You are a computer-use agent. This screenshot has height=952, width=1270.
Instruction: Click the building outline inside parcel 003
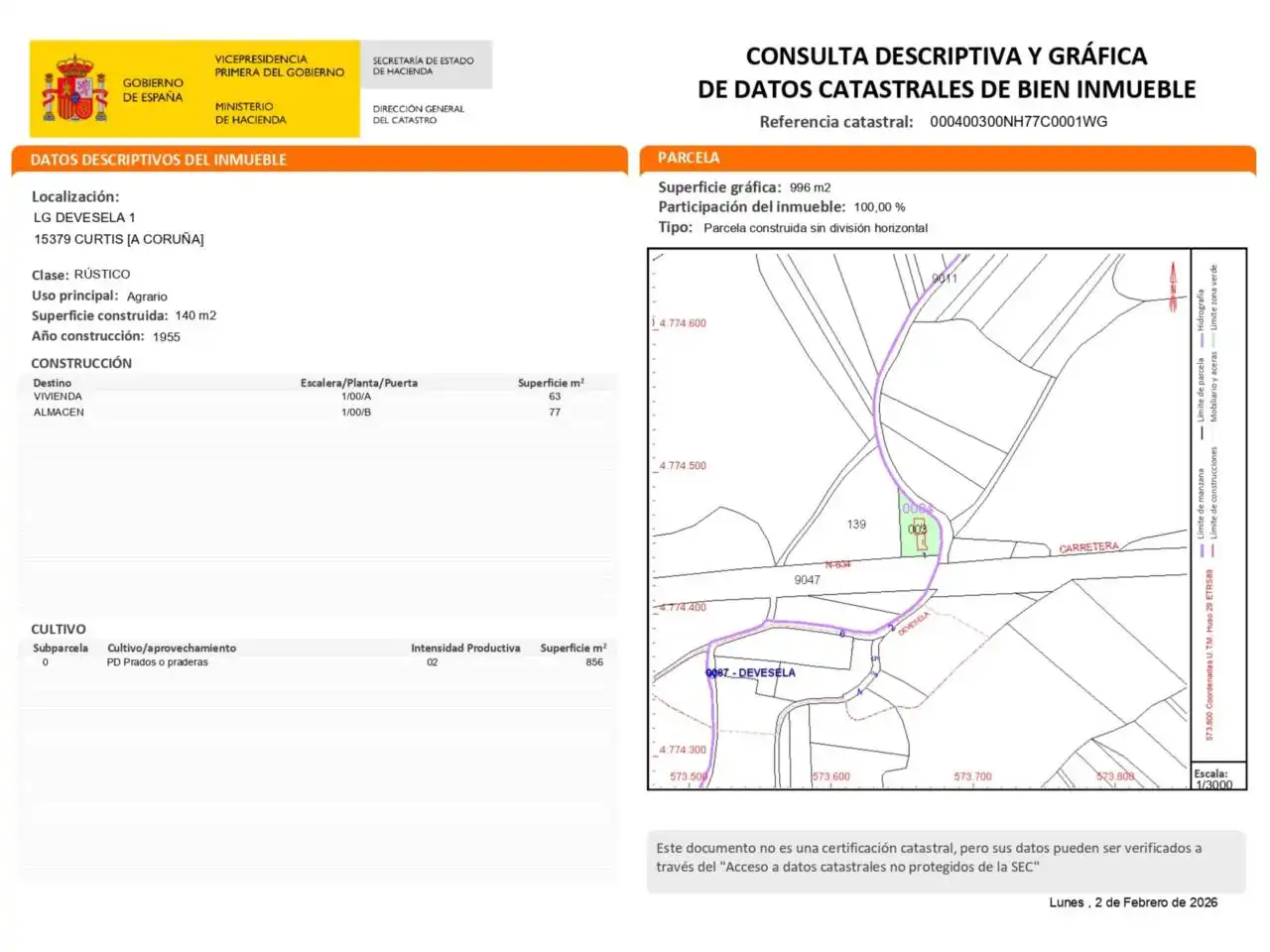click(x=920, y=532)
